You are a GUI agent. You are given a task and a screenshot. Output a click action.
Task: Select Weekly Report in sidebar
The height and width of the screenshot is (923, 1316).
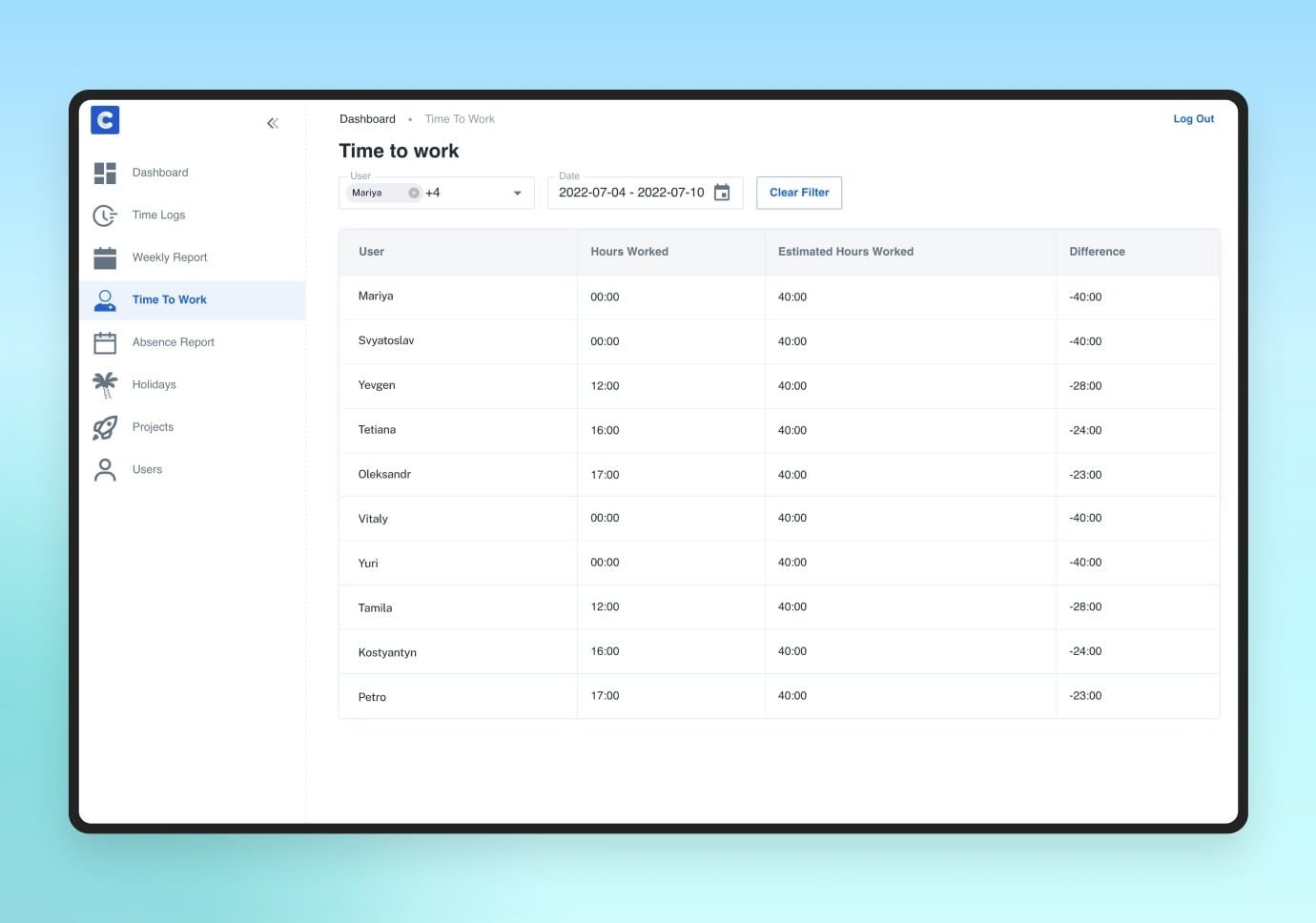pos(169,257)
